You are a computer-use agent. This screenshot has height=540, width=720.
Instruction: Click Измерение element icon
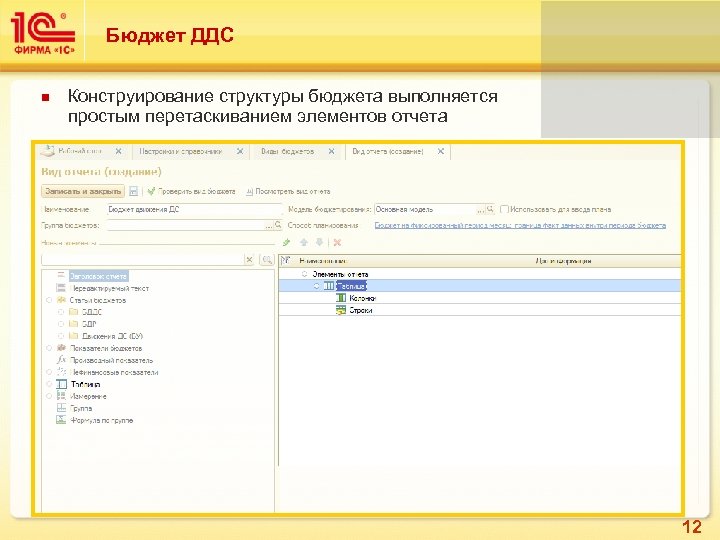pos(61,395)
